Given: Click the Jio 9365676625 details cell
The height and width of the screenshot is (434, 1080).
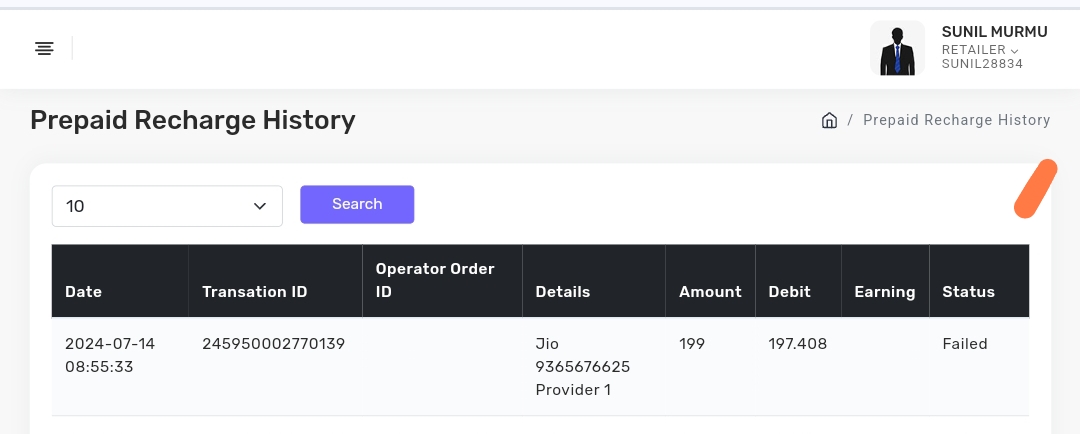Looking at the screenshot, I should click(583, 367).
